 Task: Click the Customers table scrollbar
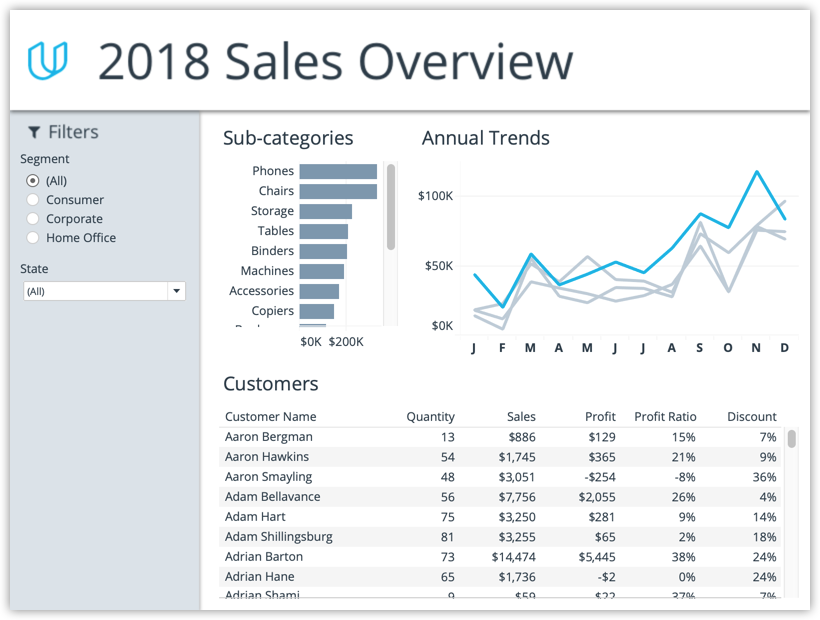pos(792,439)
